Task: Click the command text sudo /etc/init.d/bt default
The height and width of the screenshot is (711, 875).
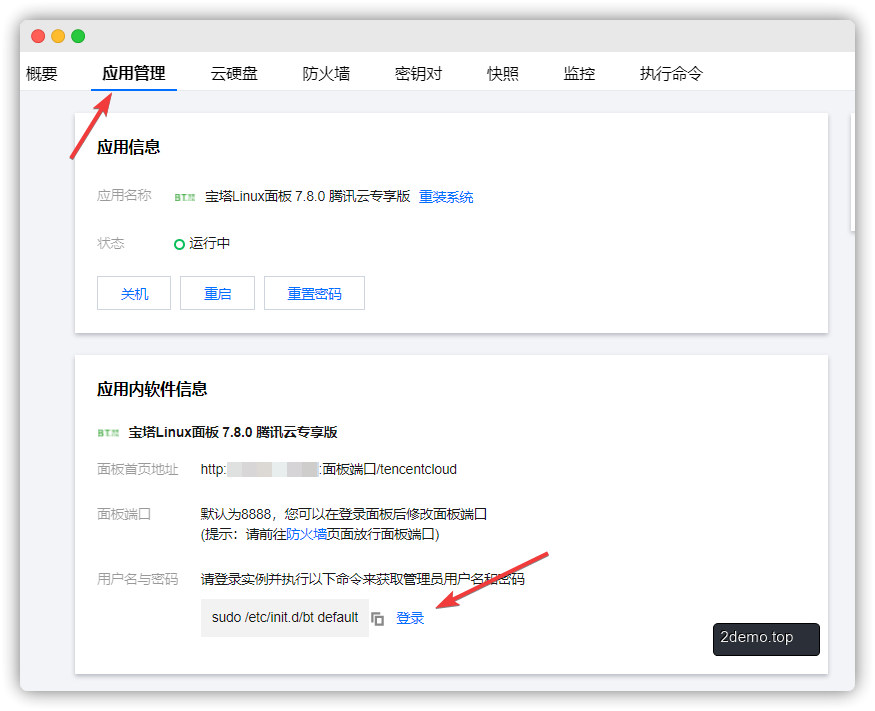Action: [x=285, y=618]
